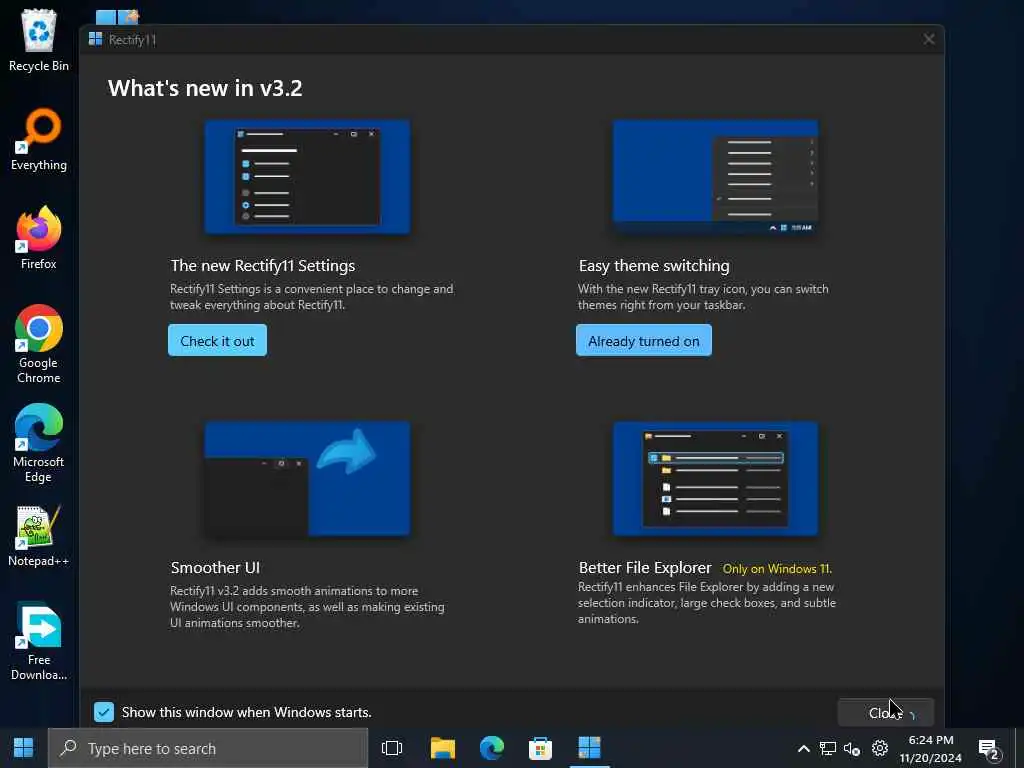
Task: Open Free Download Manager shortcut
Action: (x=39, y=641)
